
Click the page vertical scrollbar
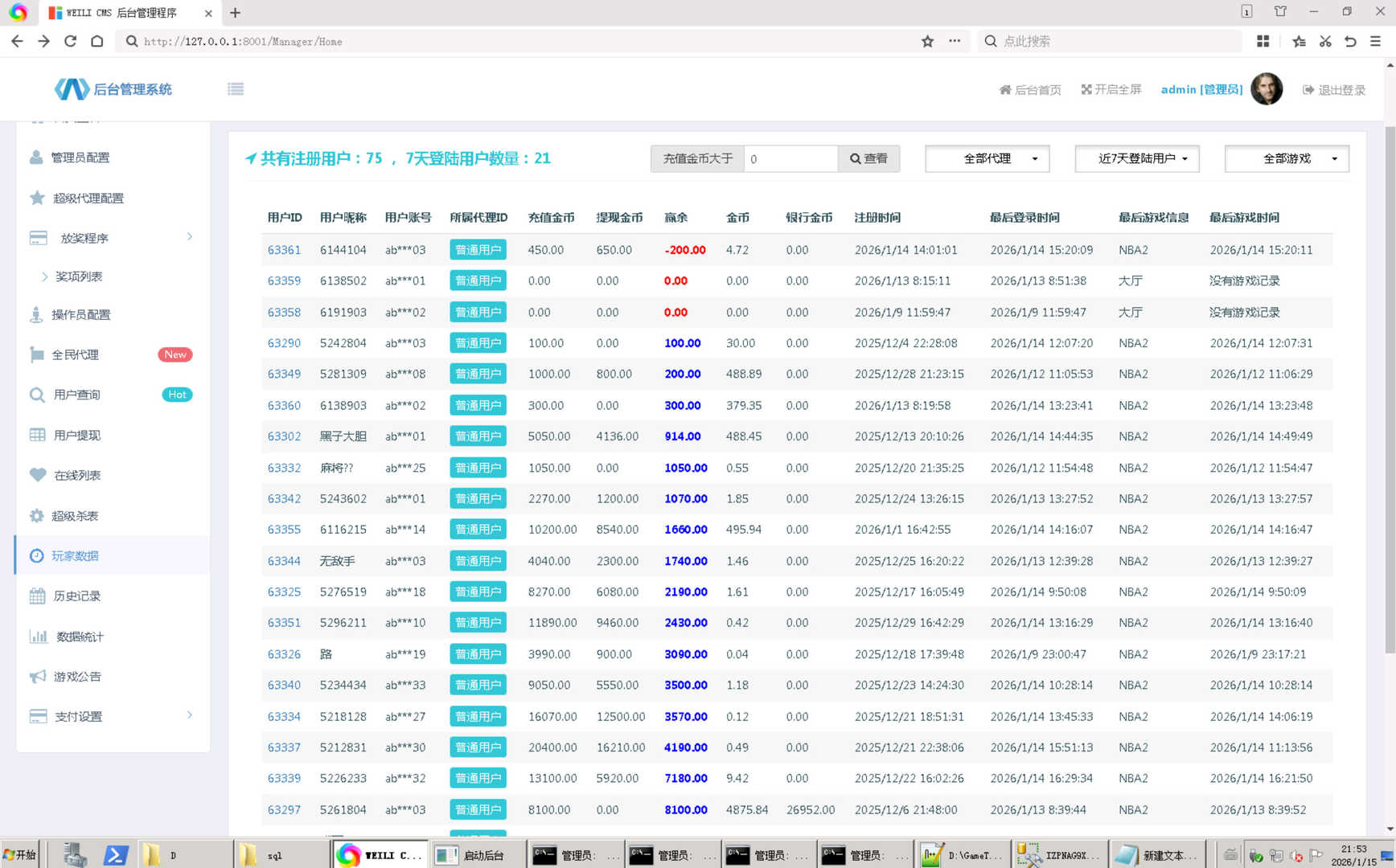(x=1390, y=386)
